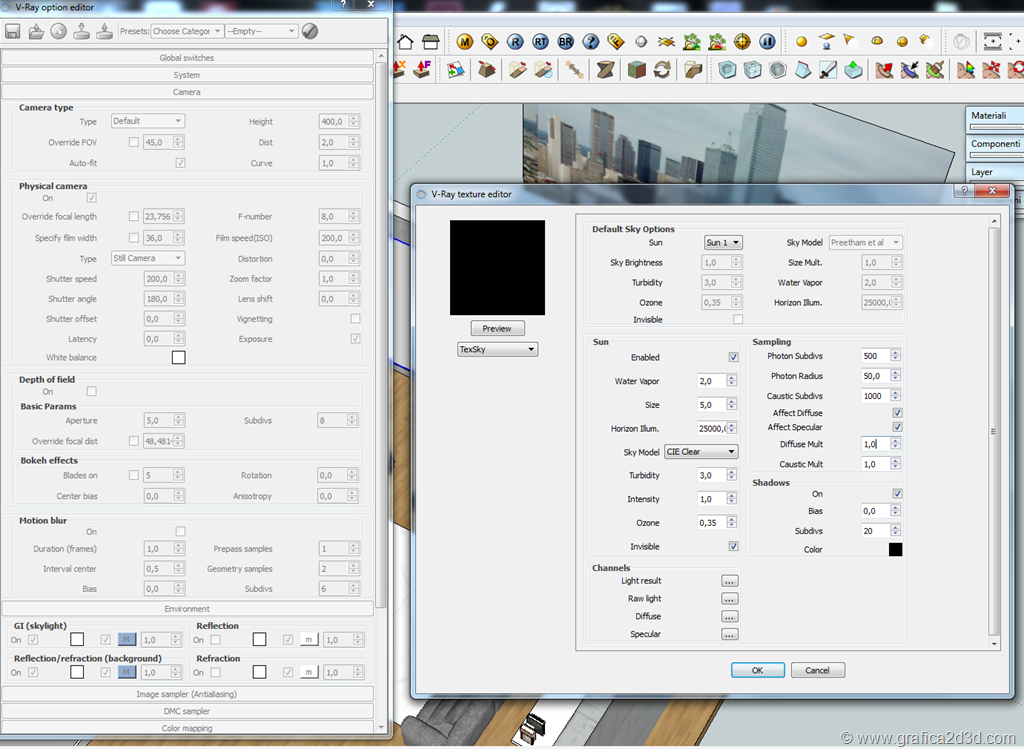Enable Depth of field On checkbox
The image size is (1024, 749).
91,391
